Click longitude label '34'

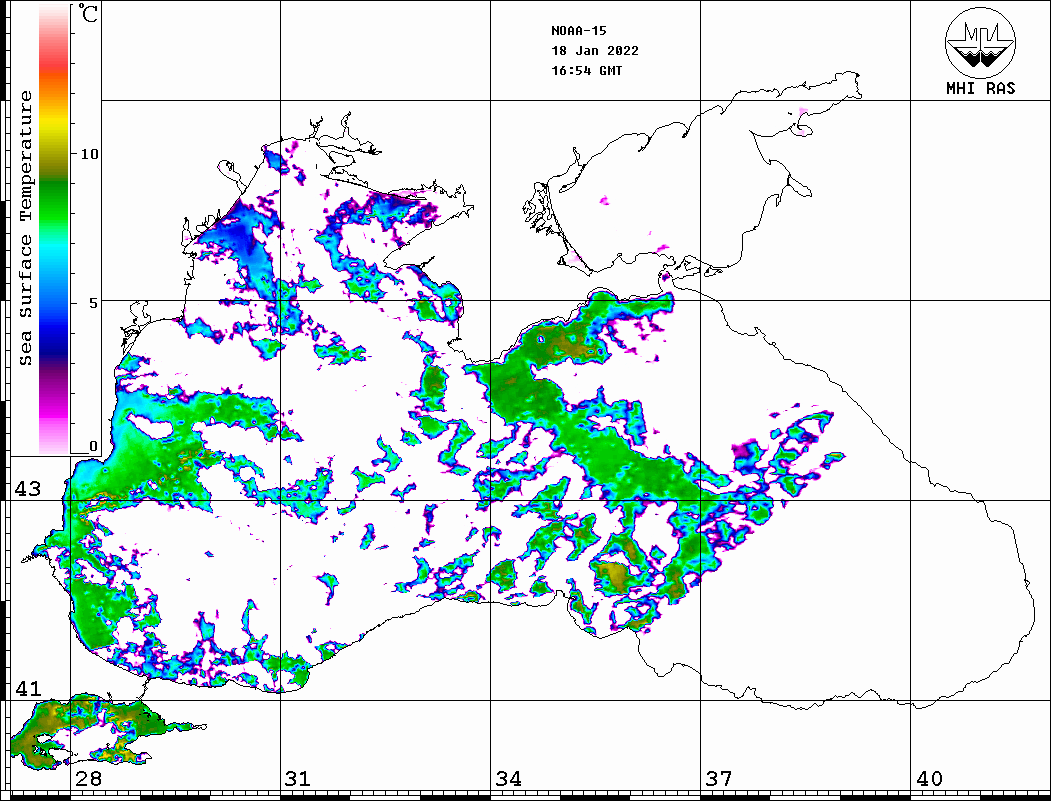[x=509, y=779]
